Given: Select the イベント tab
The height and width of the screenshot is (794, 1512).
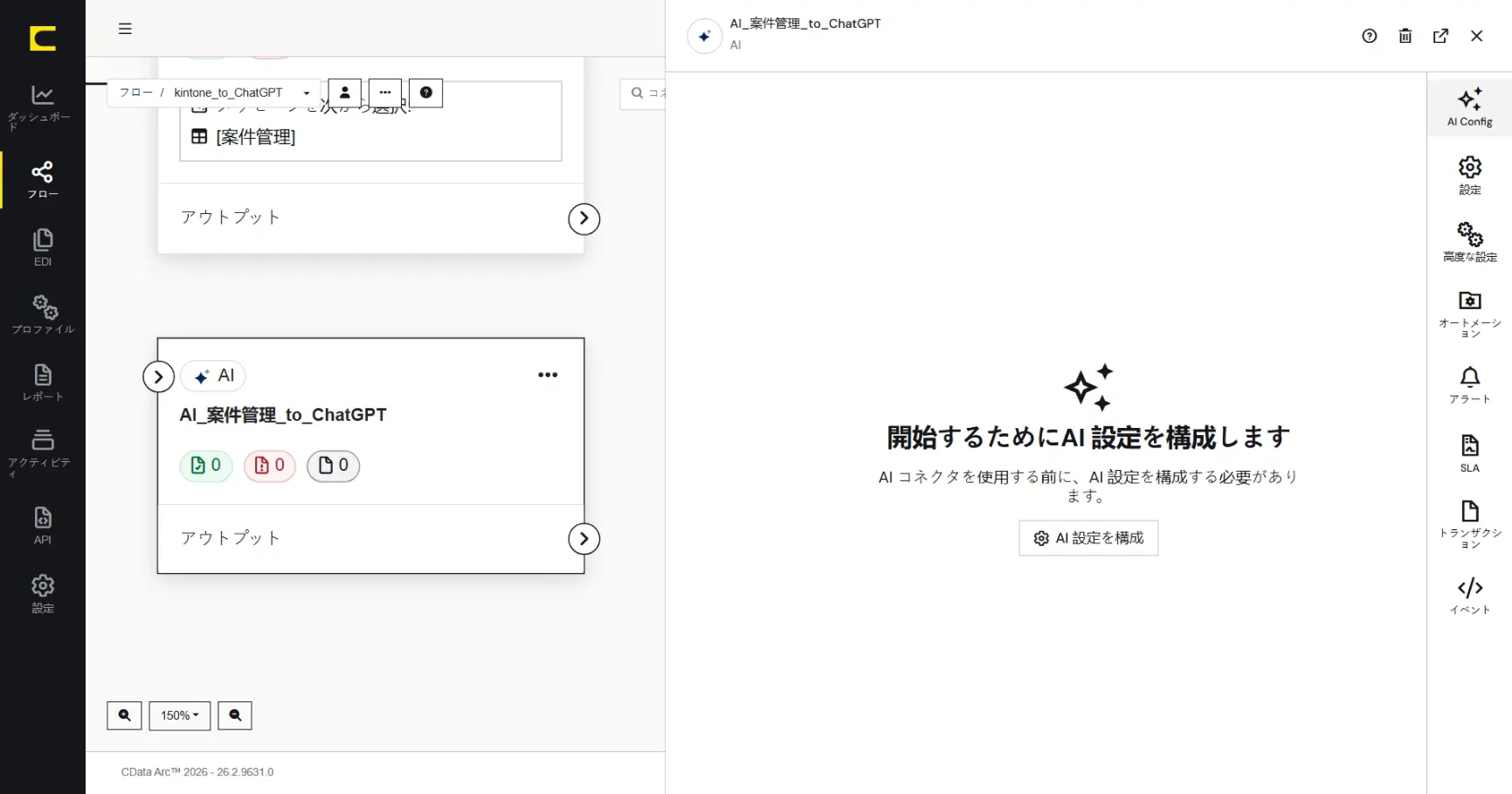Looking at the screenshot, I should coord(1469,596).
